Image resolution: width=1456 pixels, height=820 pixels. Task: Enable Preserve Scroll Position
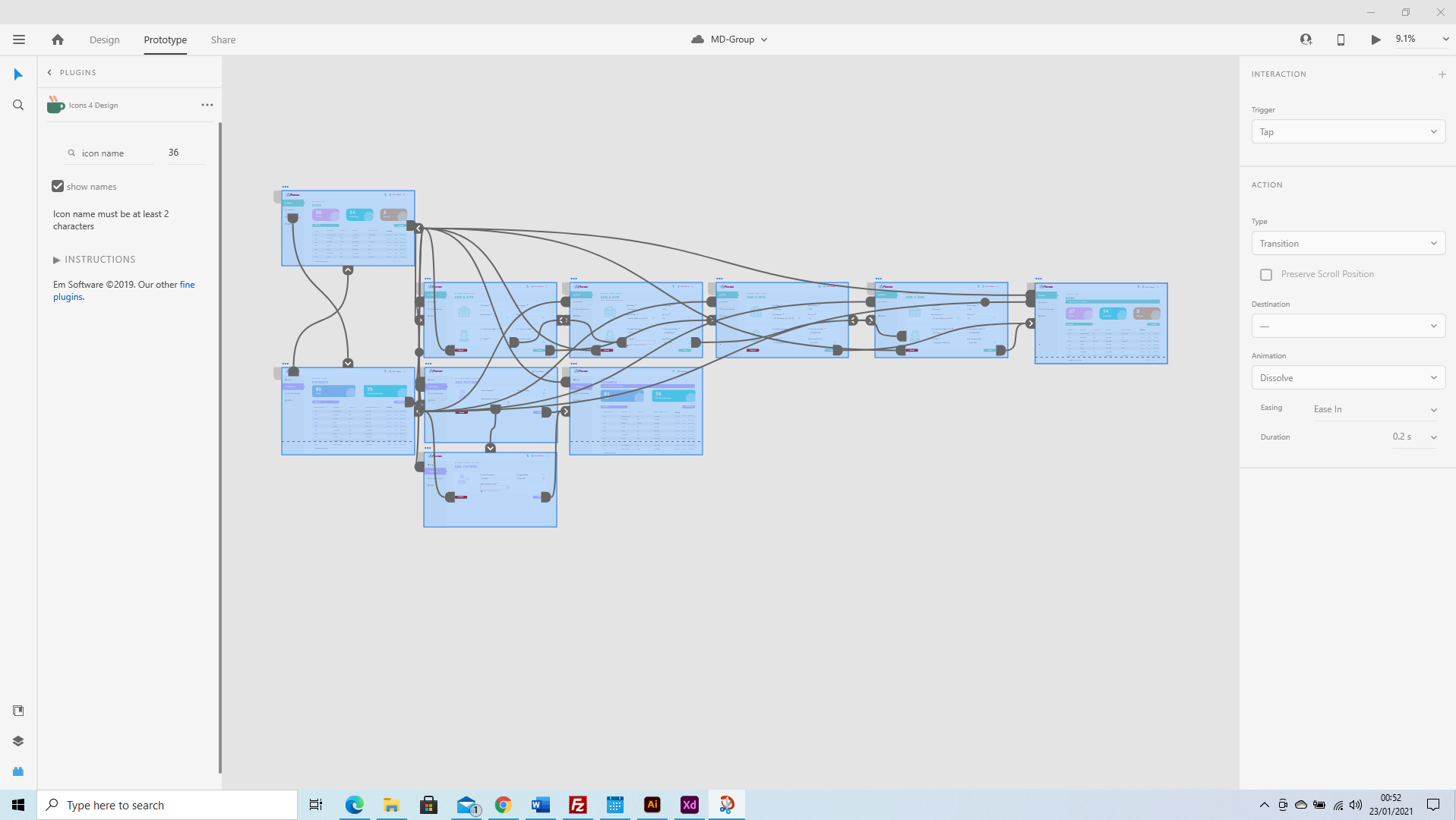[x=1266, y=275]
